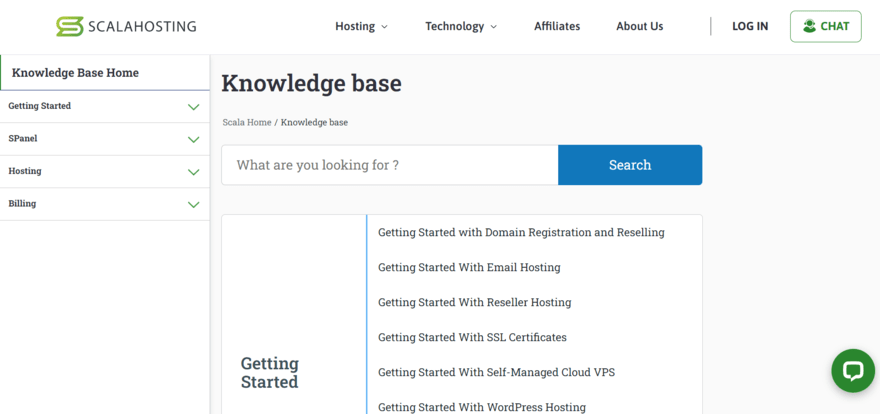
Task: Expand the Hosting sidebar chevron
Action: (194, 172)
